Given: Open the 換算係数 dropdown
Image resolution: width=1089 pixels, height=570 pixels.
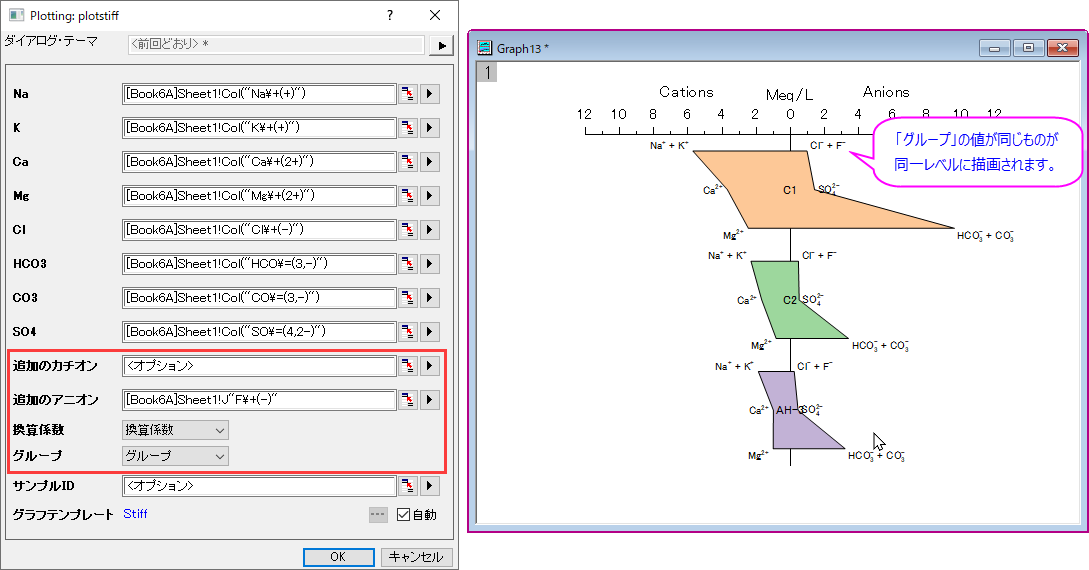Looking at the screenshot, I should pos(175,430).
